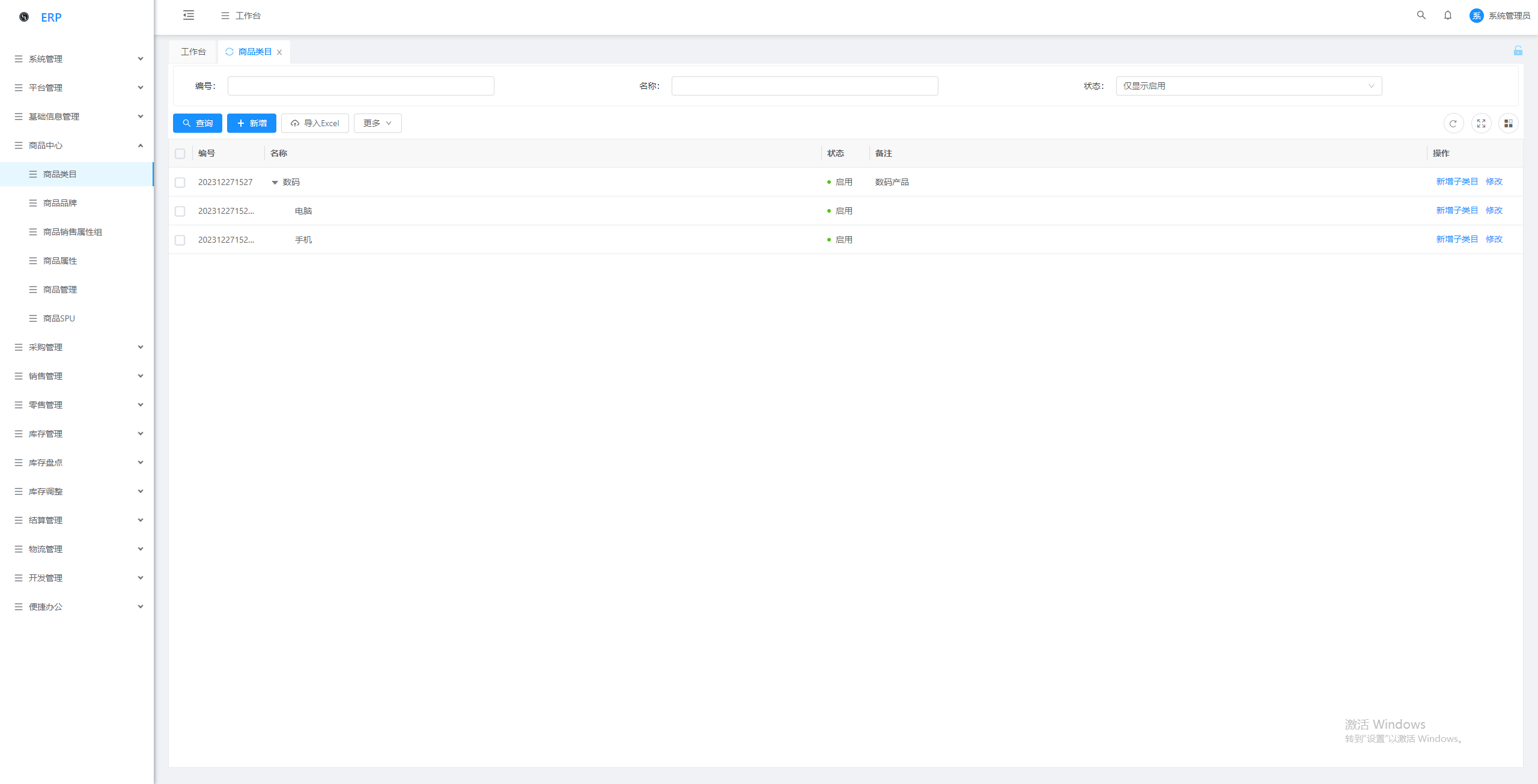Open the notifications bell
1538x784 pixels.
pos(1448,16)
